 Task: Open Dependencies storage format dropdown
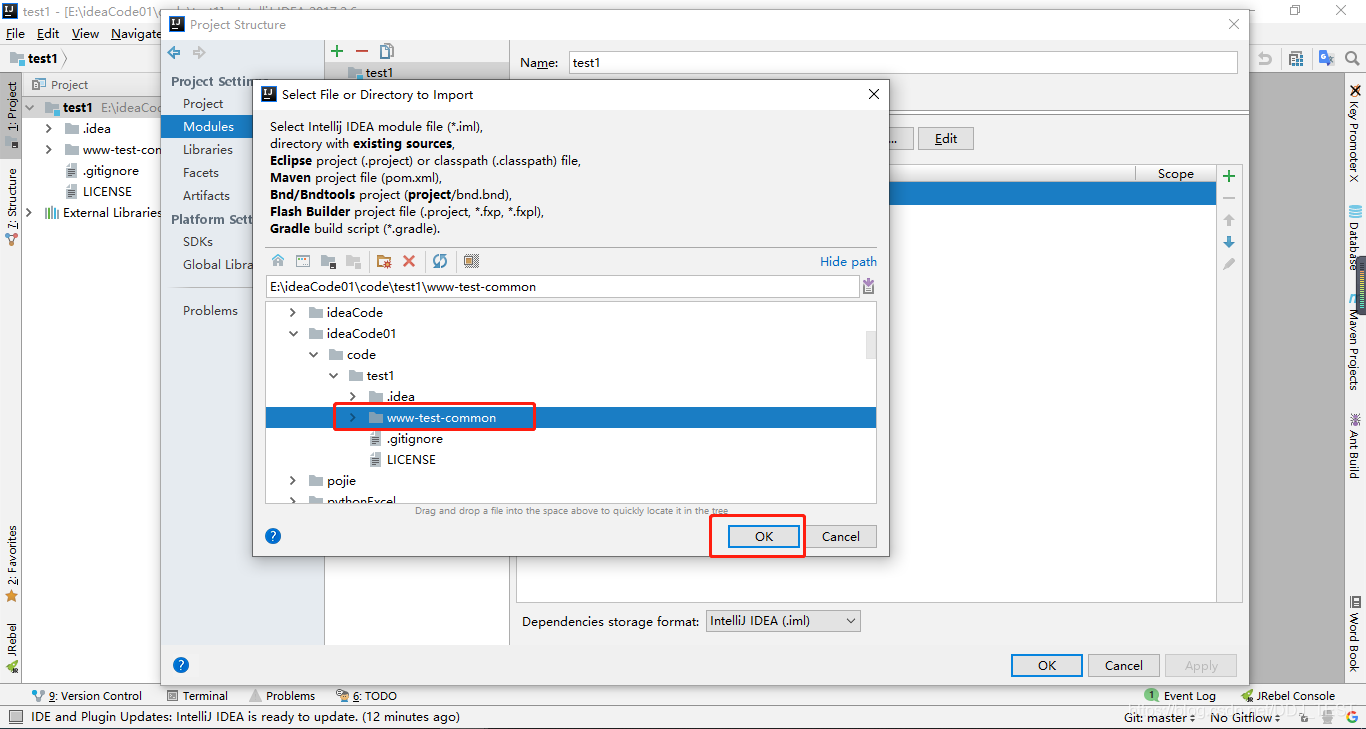783,621
